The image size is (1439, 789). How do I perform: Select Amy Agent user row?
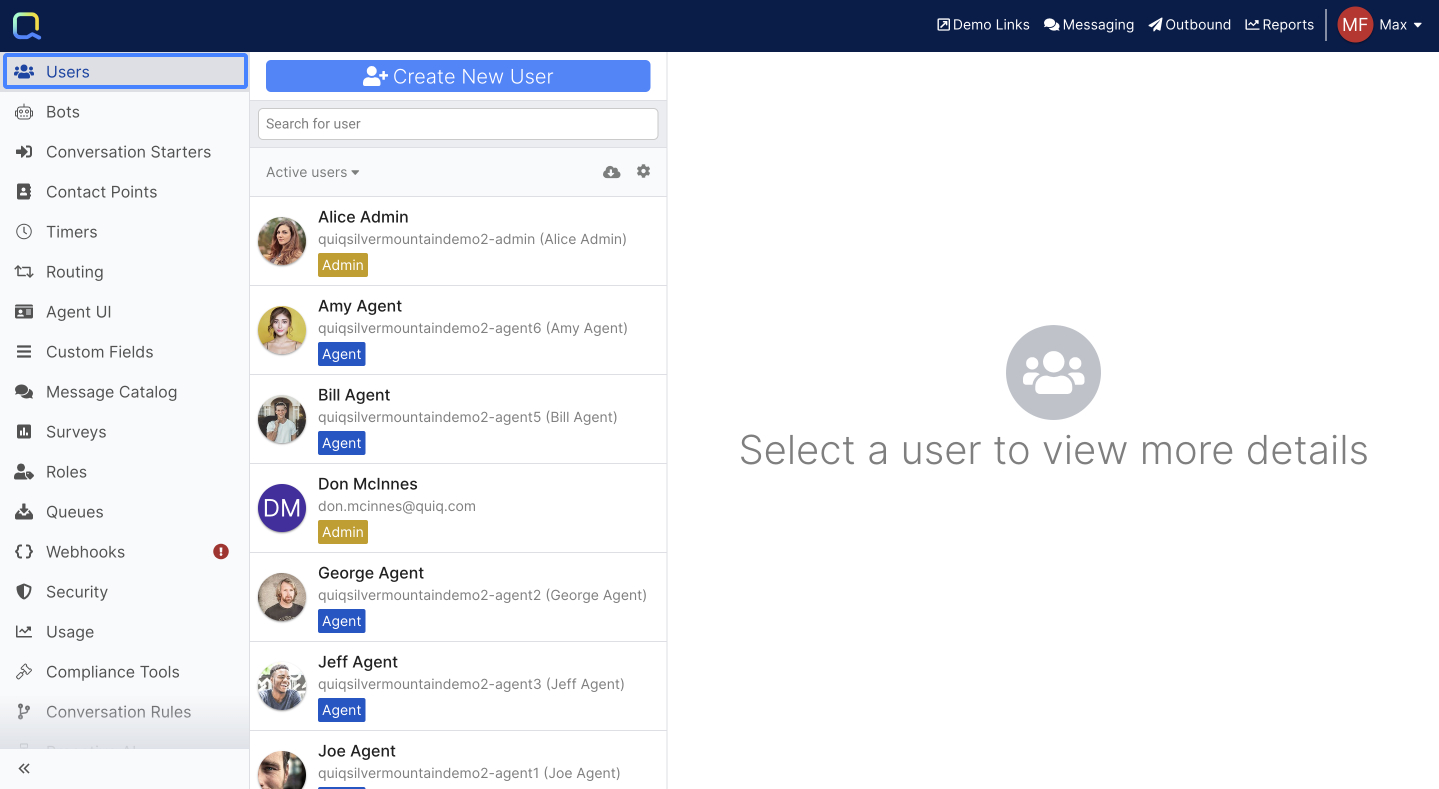[x=458, y=330]
